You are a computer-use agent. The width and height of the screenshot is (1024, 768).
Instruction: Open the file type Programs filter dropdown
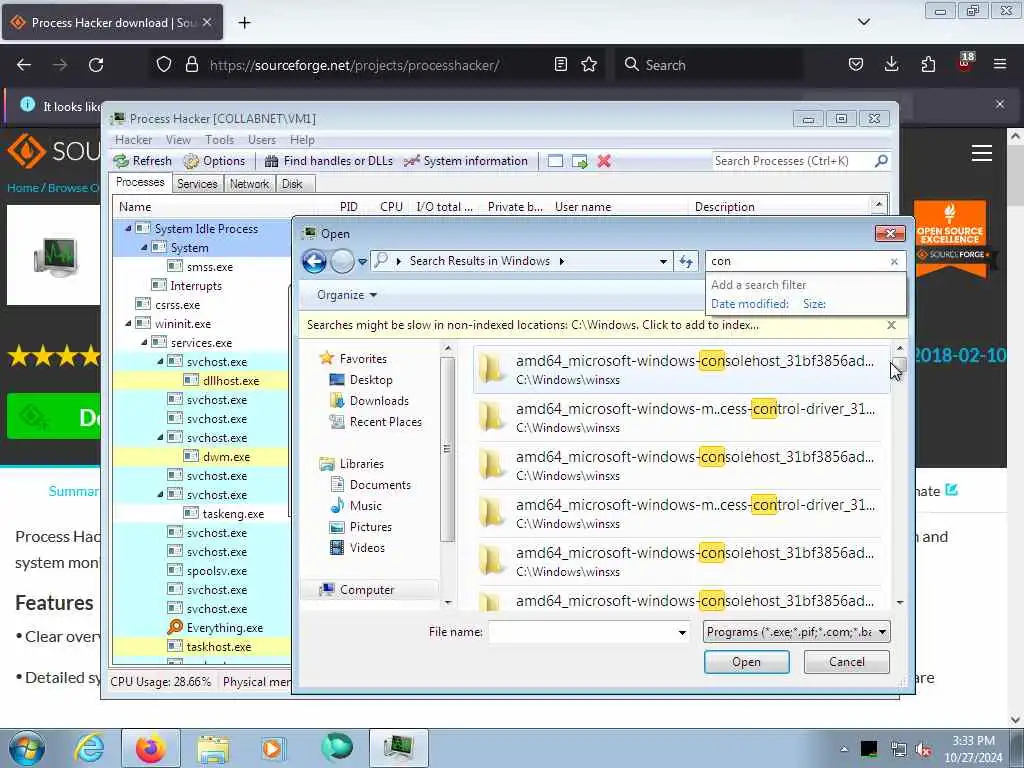pos(882,632)
